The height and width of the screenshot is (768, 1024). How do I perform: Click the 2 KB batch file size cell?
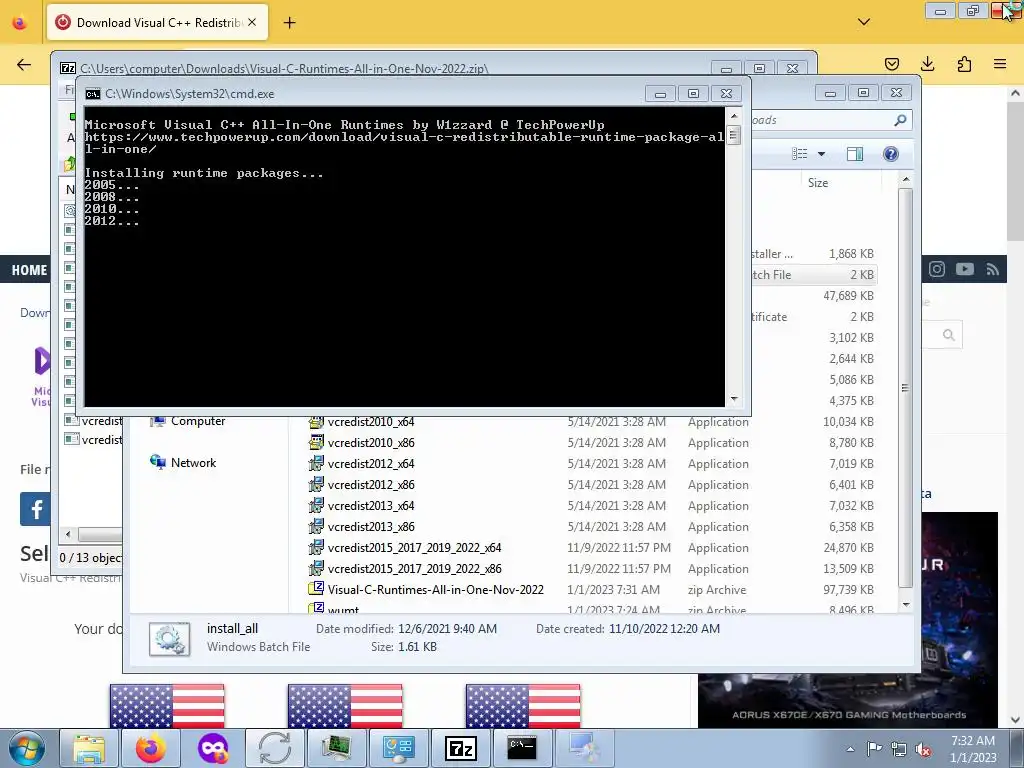861,275
